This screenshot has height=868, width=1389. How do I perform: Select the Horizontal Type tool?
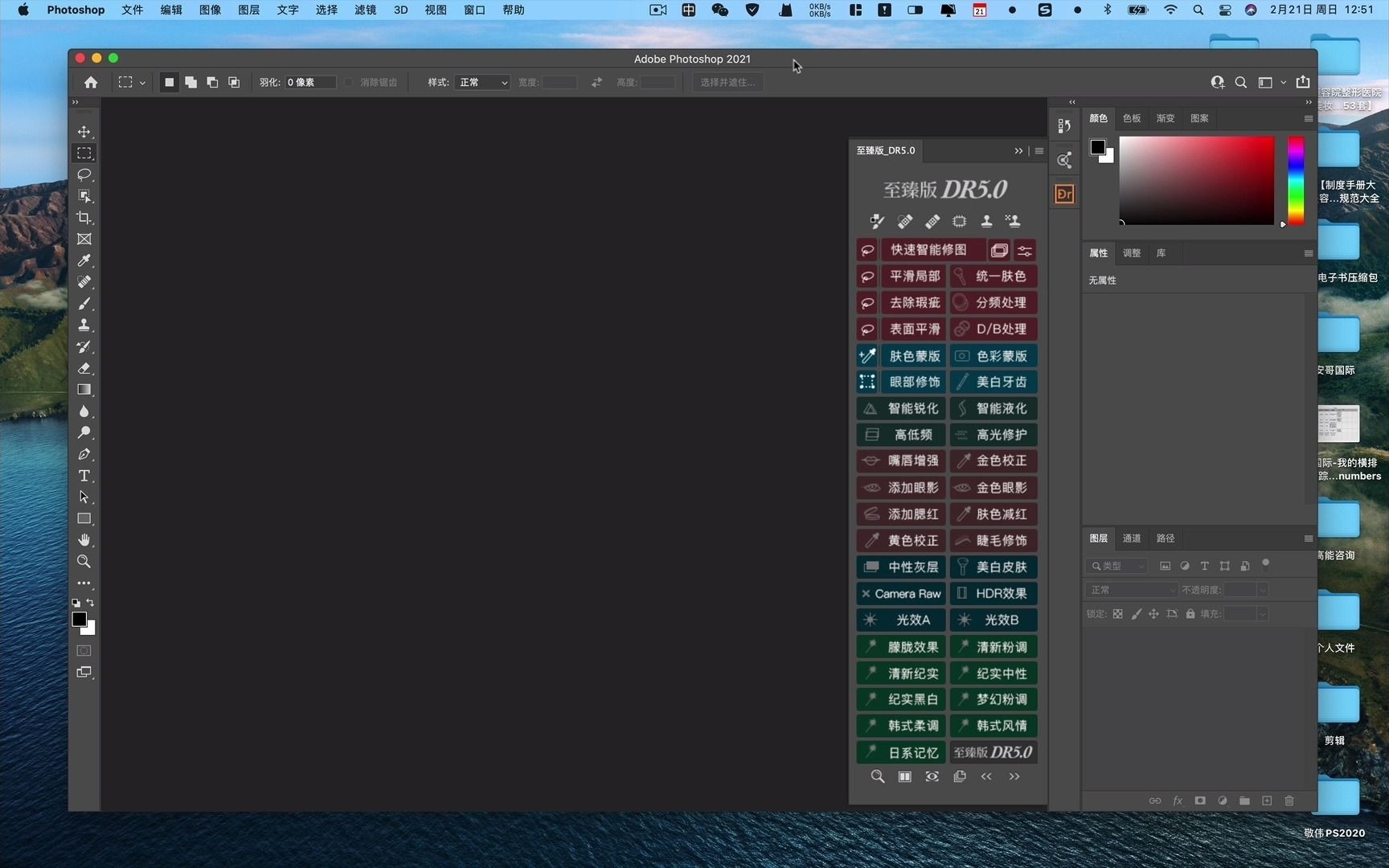(x=84, y=476)
